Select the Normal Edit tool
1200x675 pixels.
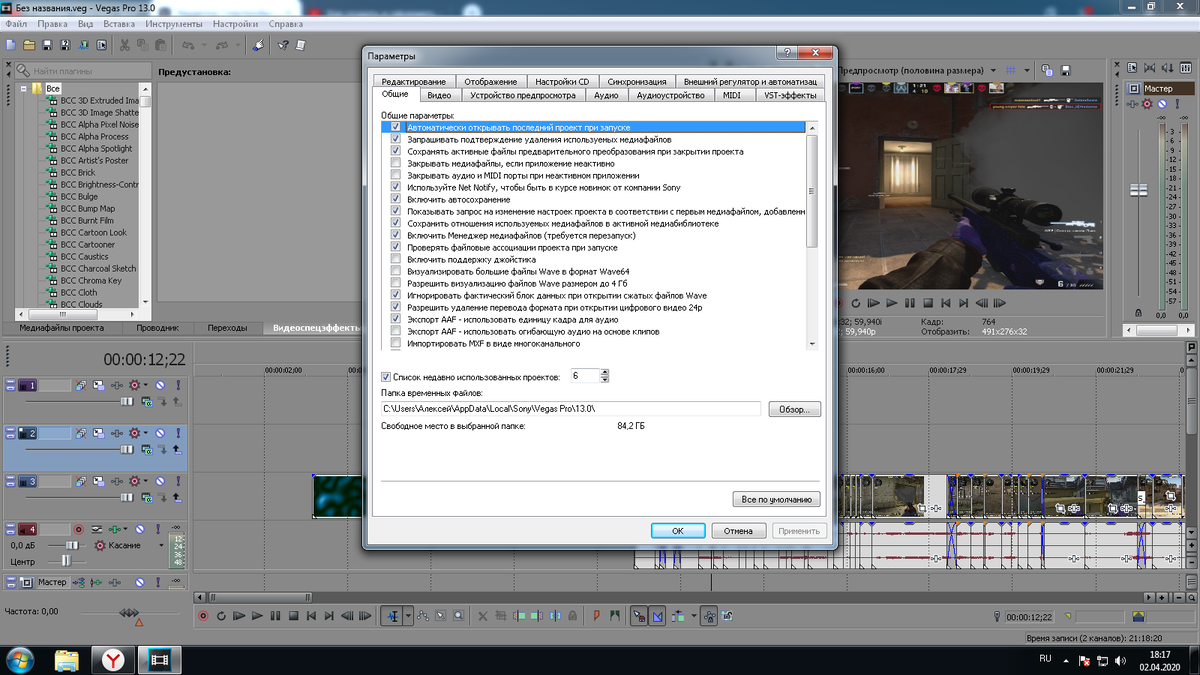pos(393,616)
